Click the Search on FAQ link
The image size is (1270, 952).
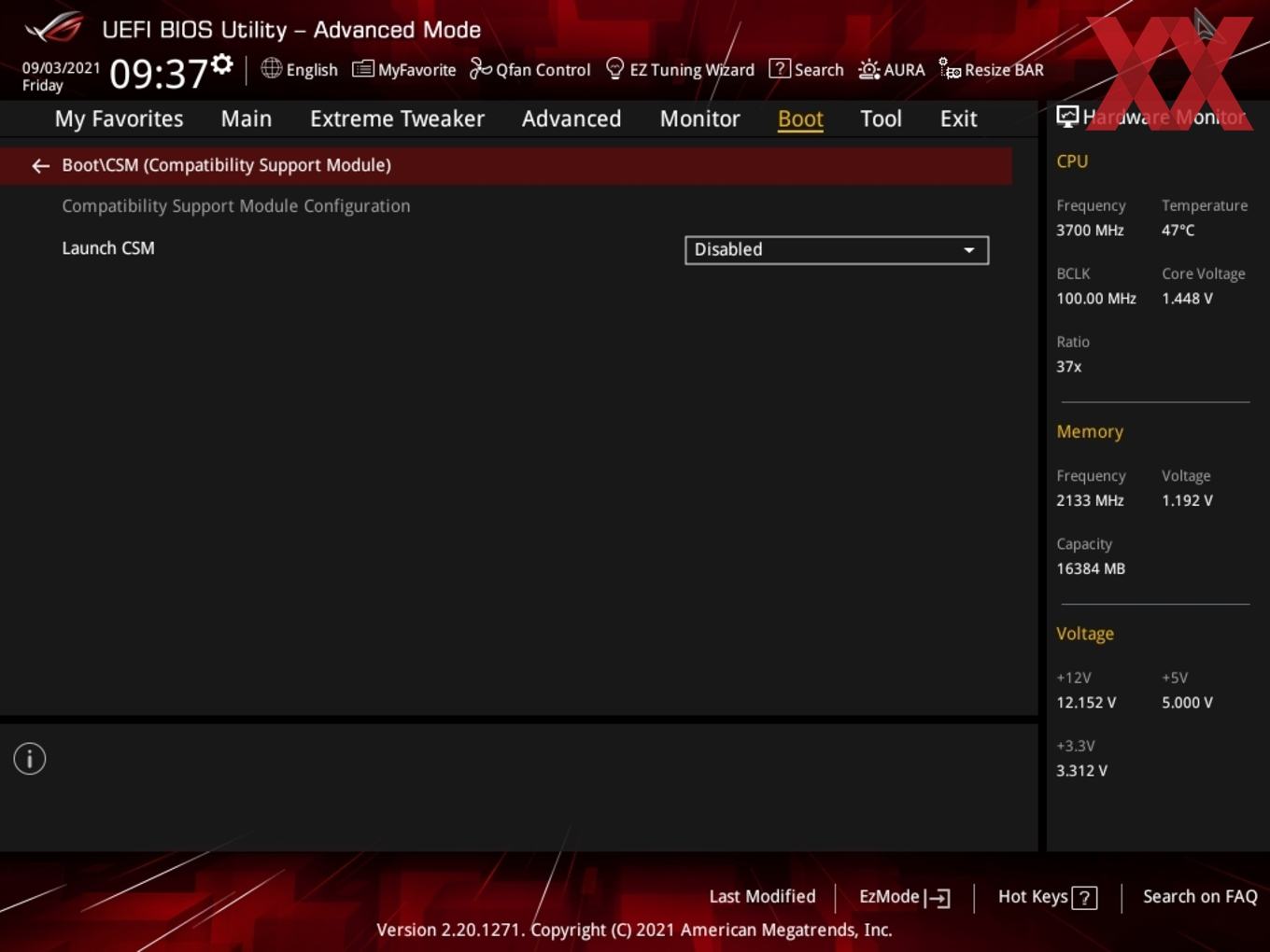1200,897
